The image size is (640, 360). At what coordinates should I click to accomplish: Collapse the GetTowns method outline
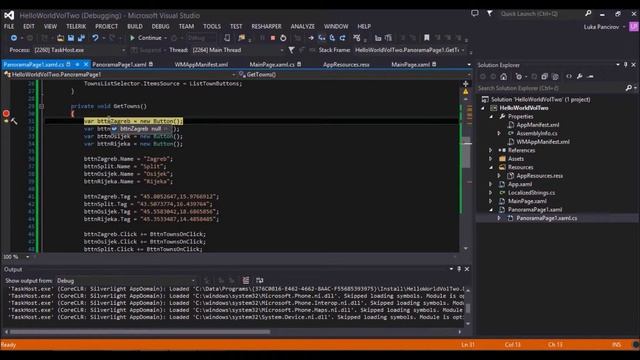41,106
